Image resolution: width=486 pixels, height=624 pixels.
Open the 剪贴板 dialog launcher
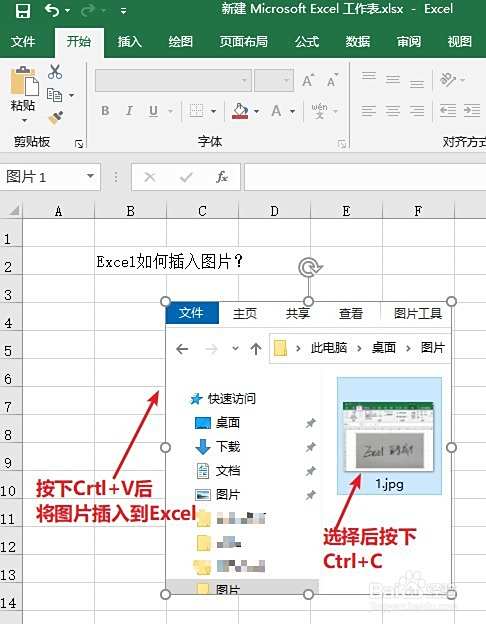tap(79, 144)
